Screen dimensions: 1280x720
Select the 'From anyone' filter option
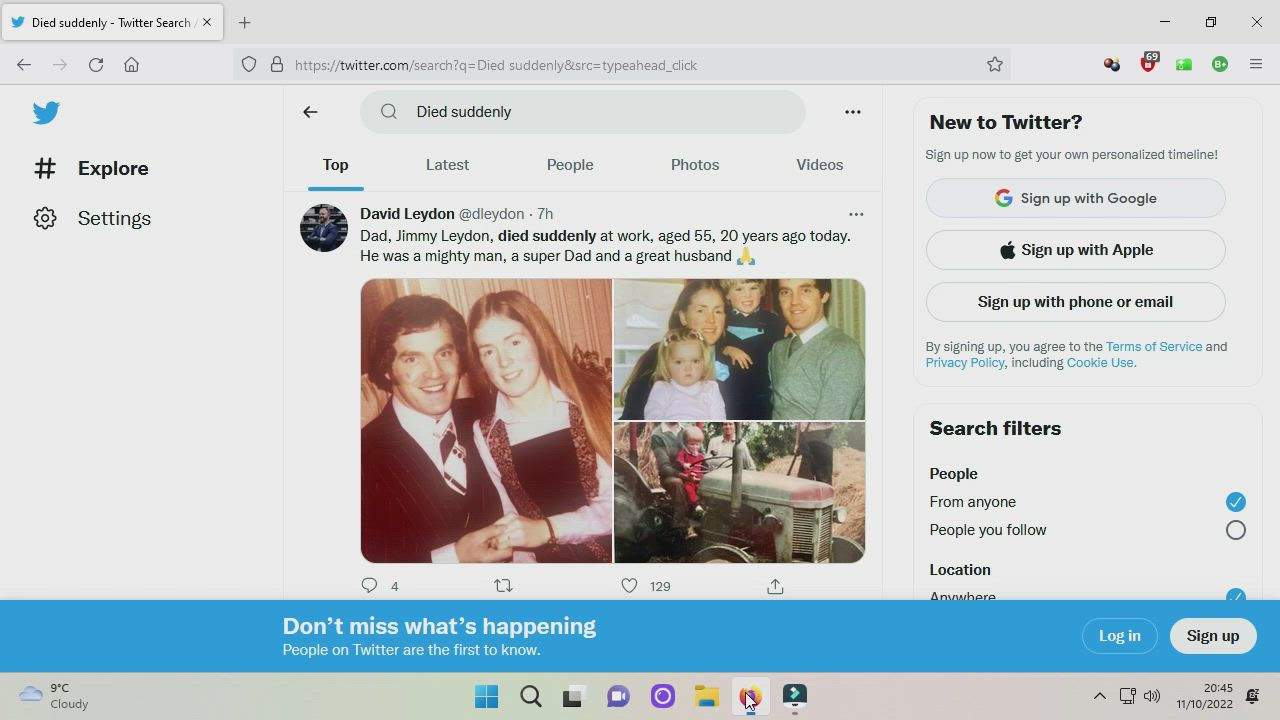click(1235, 502)
